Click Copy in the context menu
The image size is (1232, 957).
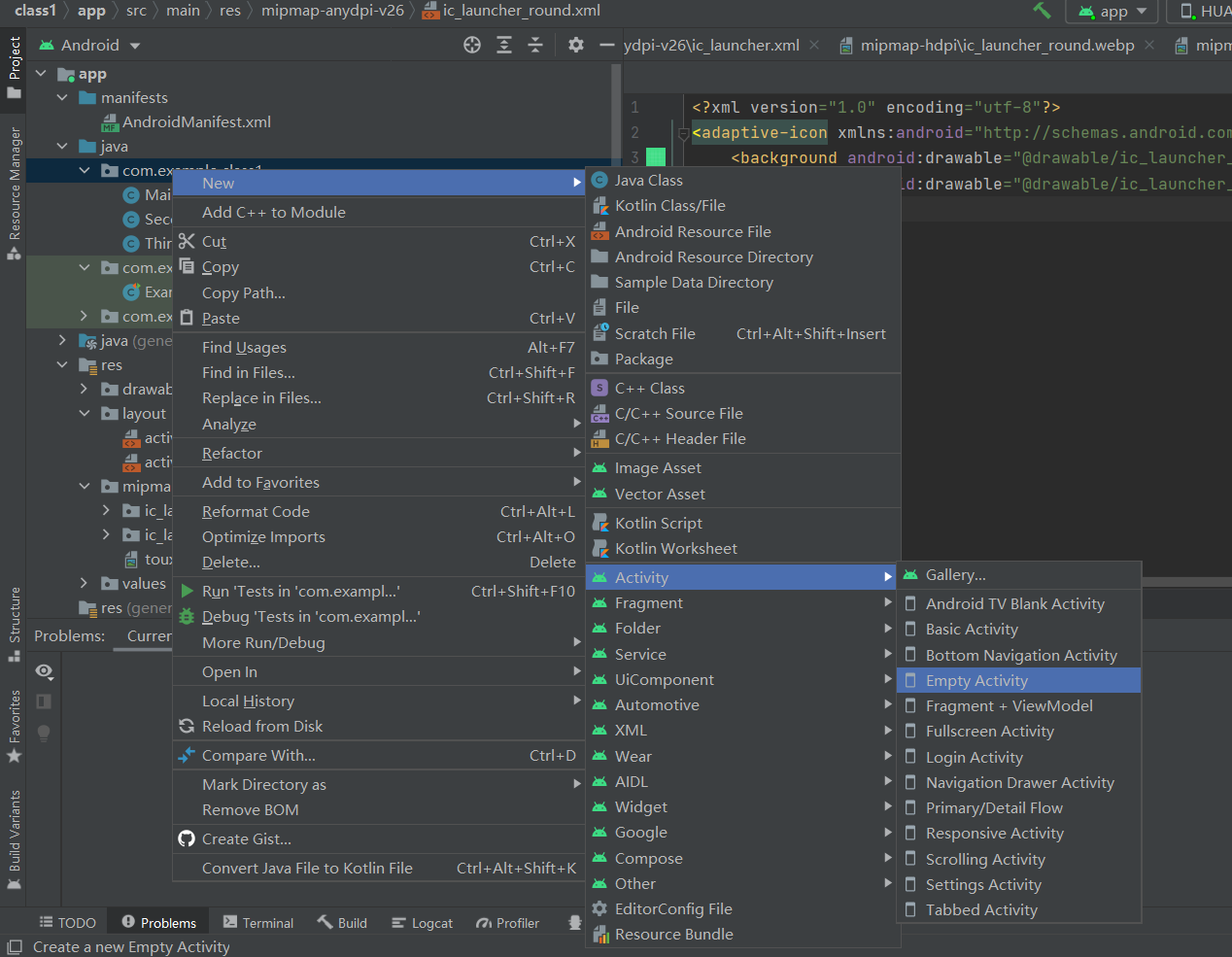tap(378, 267)
